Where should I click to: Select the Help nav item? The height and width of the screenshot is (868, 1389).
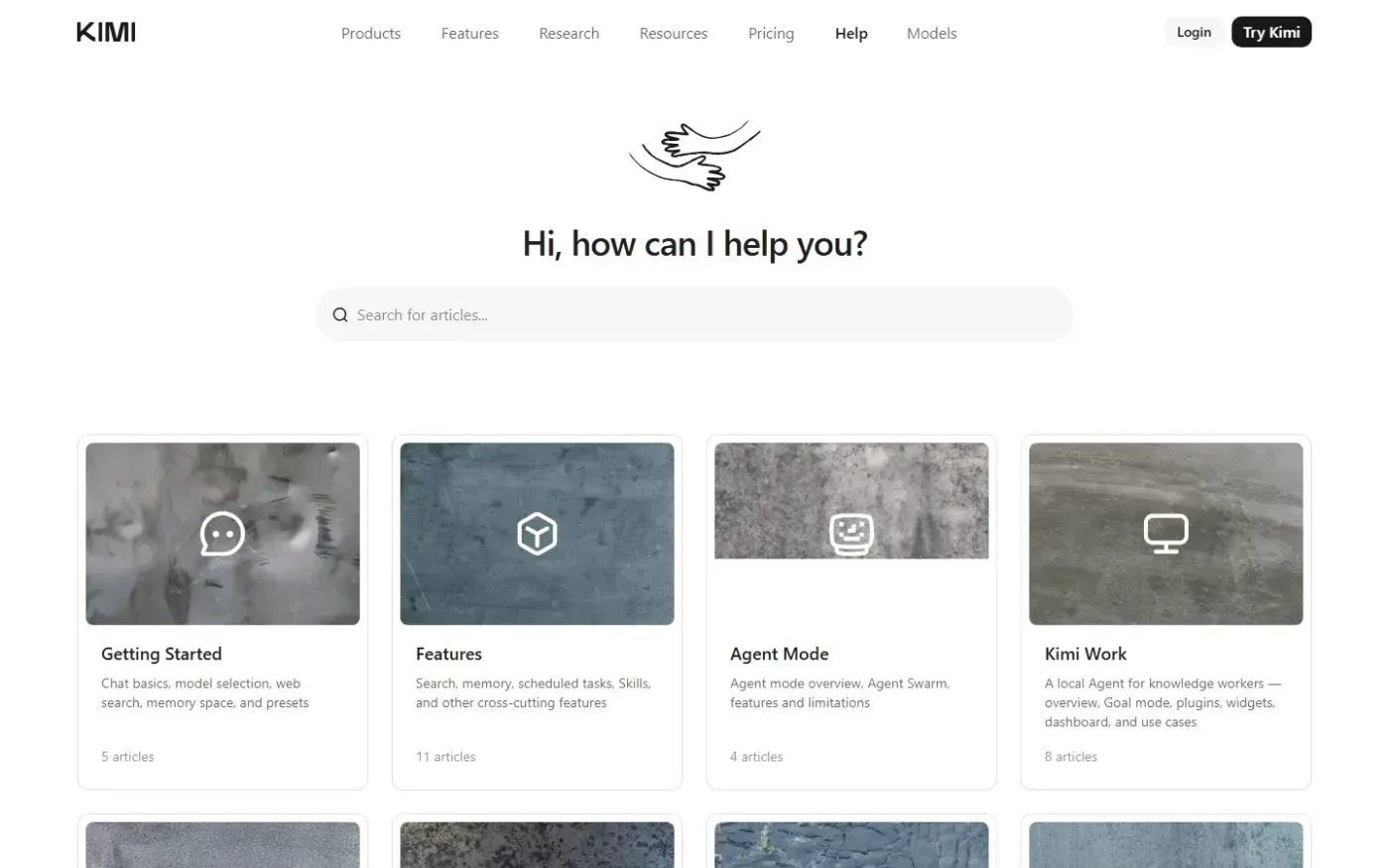[x=851, y=33]
